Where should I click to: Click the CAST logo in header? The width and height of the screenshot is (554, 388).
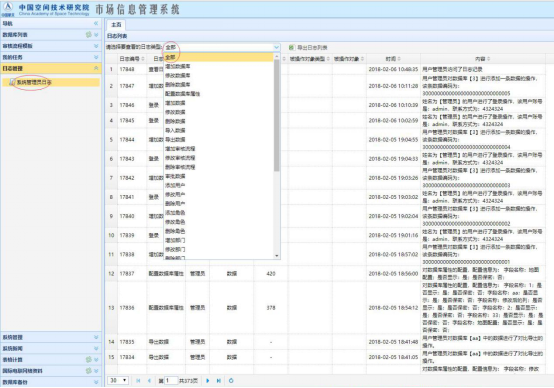pos(8,9)
